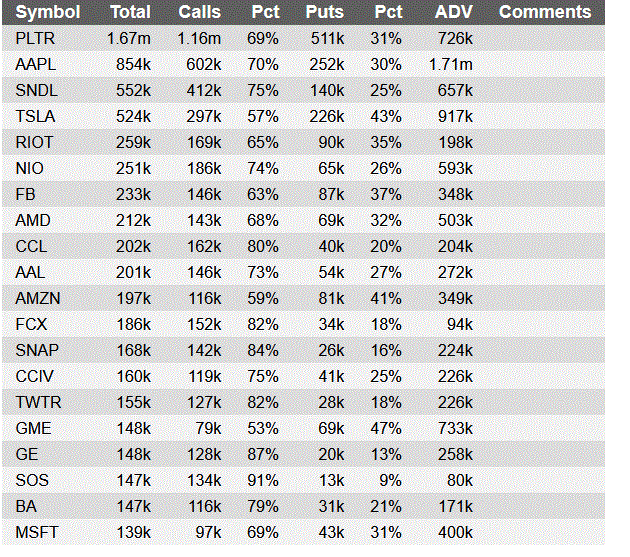630x557 pixels.
Task: Open the PLTR symbol row
Action: [x=35, y=38]
